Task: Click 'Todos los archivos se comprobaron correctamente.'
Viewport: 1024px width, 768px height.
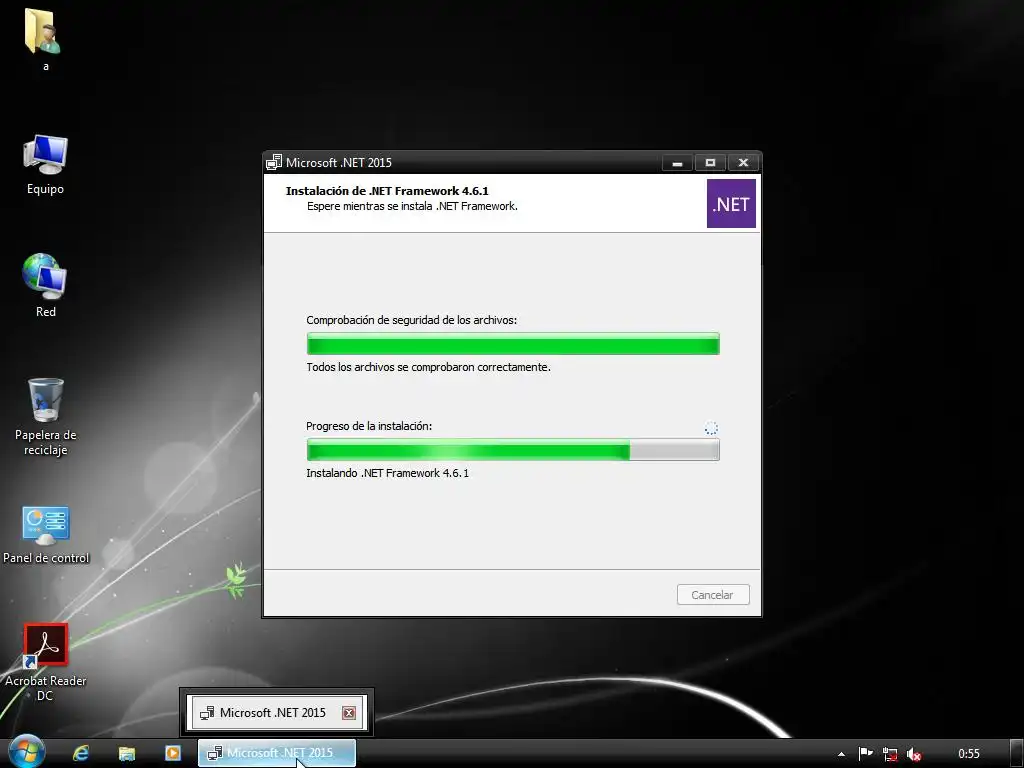Action: click(x=428, y=367)
